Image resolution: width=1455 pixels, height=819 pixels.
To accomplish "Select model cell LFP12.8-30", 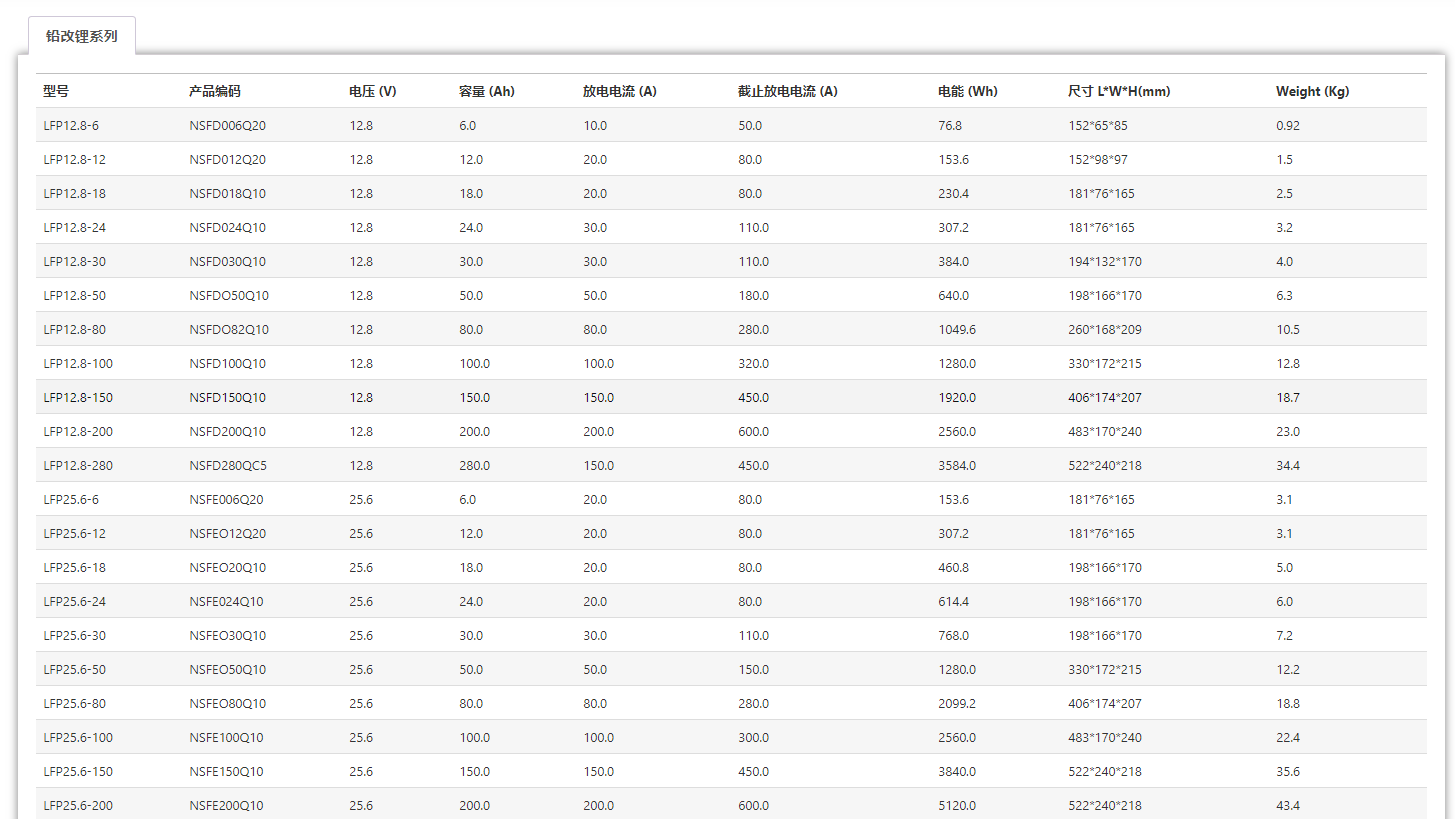I will click(74, 261).
